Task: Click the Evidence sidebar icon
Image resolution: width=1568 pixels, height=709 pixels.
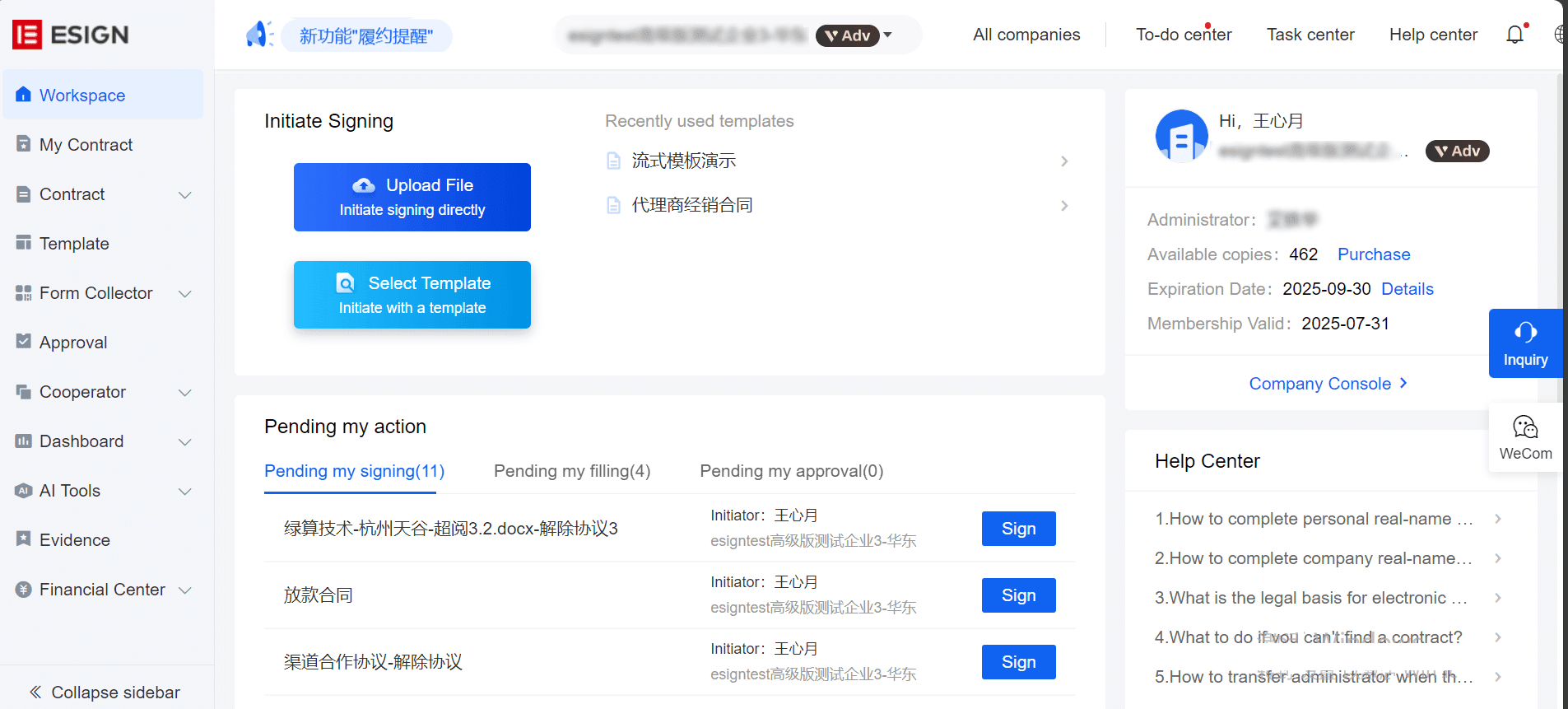Action: tap(23, 539)
